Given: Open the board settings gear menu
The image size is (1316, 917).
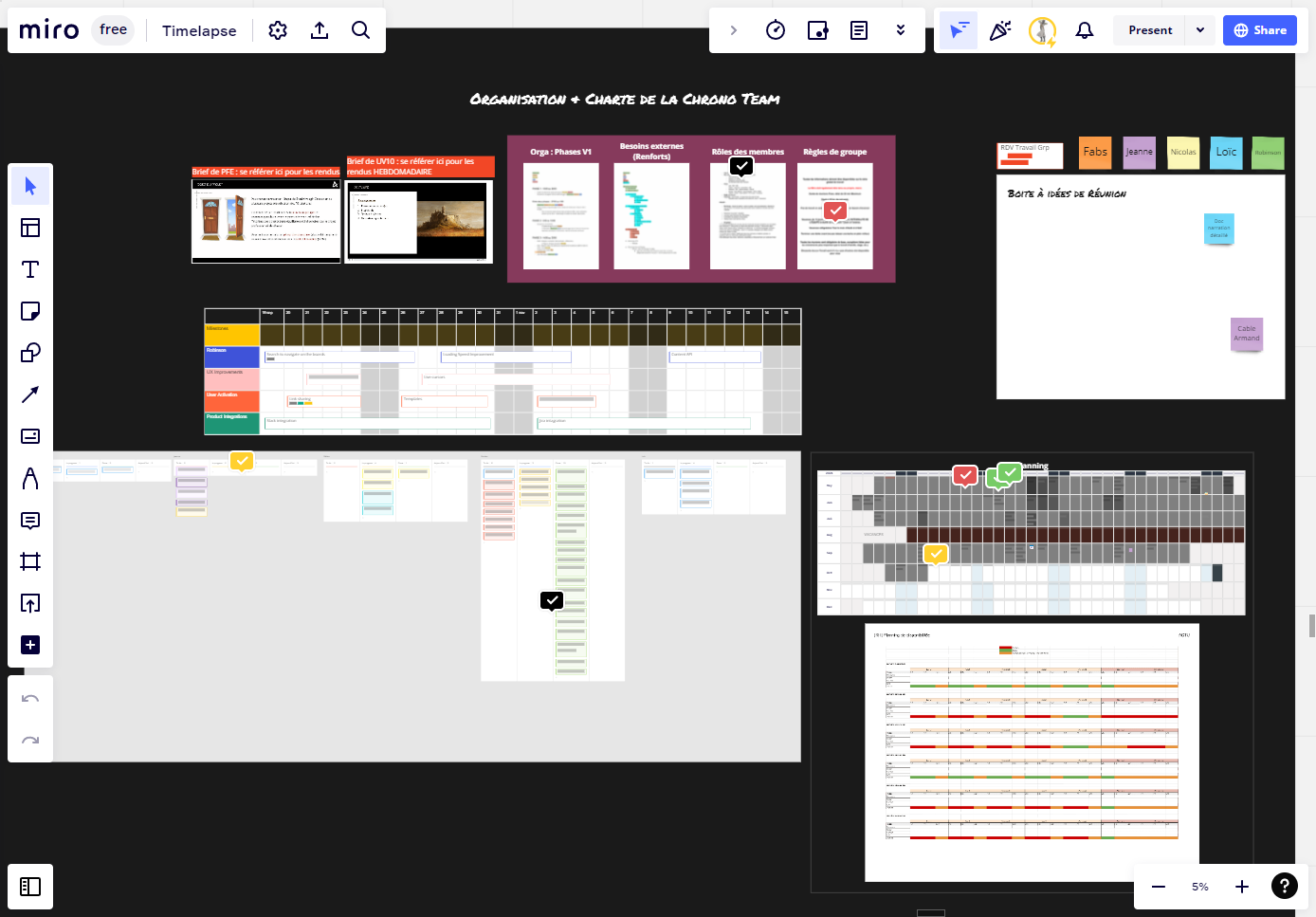Looking at the screenshot, I should pos(278,30).
